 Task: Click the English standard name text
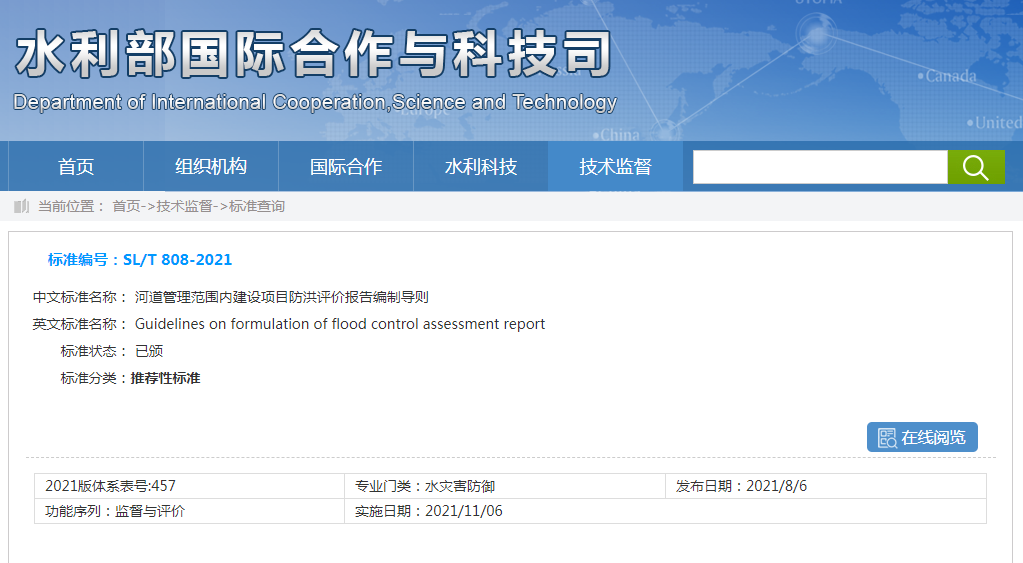[x=340, y=324]
